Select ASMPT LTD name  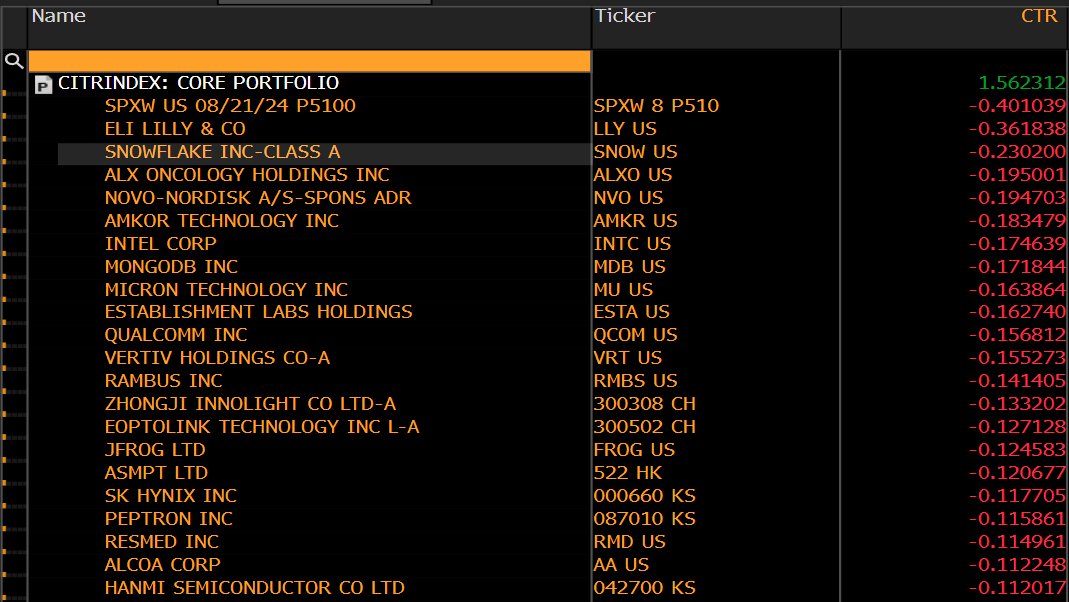(x=156, y=472)
